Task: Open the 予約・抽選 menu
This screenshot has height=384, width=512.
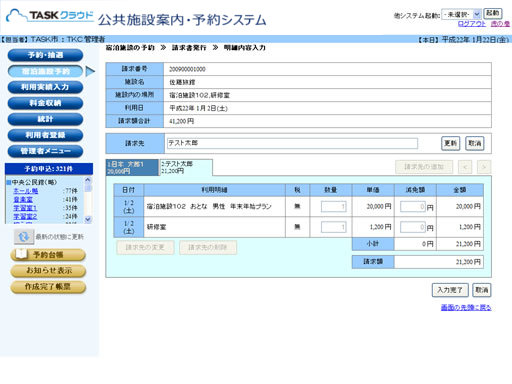Action: (45, 55)
